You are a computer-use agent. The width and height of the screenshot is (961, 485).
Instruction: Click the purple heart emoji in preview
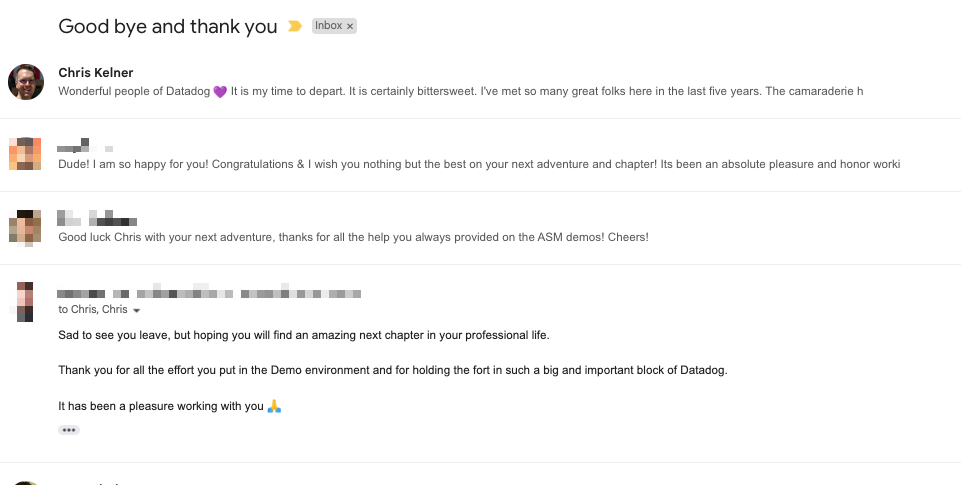220,92
